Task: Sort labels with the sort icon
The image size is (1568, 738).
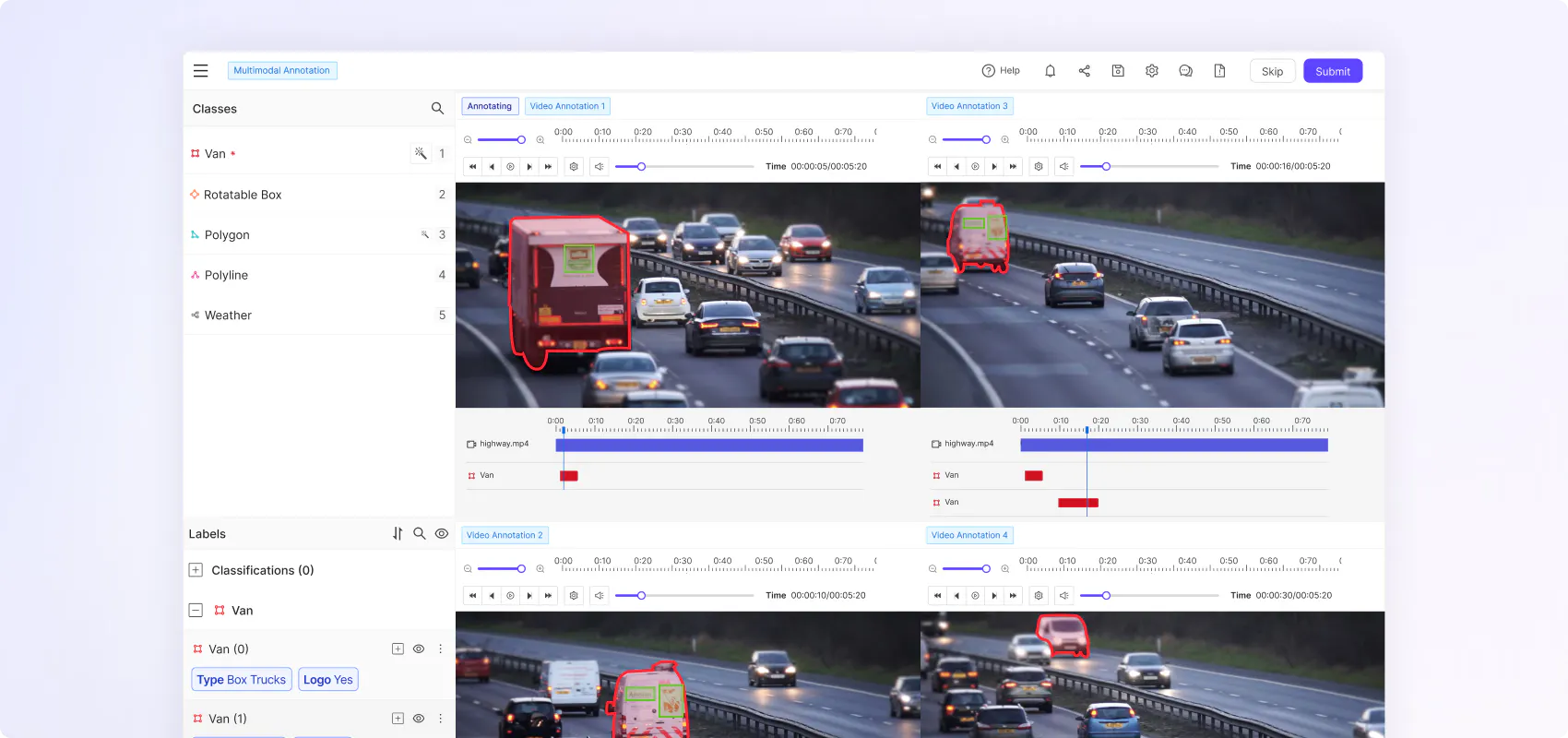Action: point(398,533)
